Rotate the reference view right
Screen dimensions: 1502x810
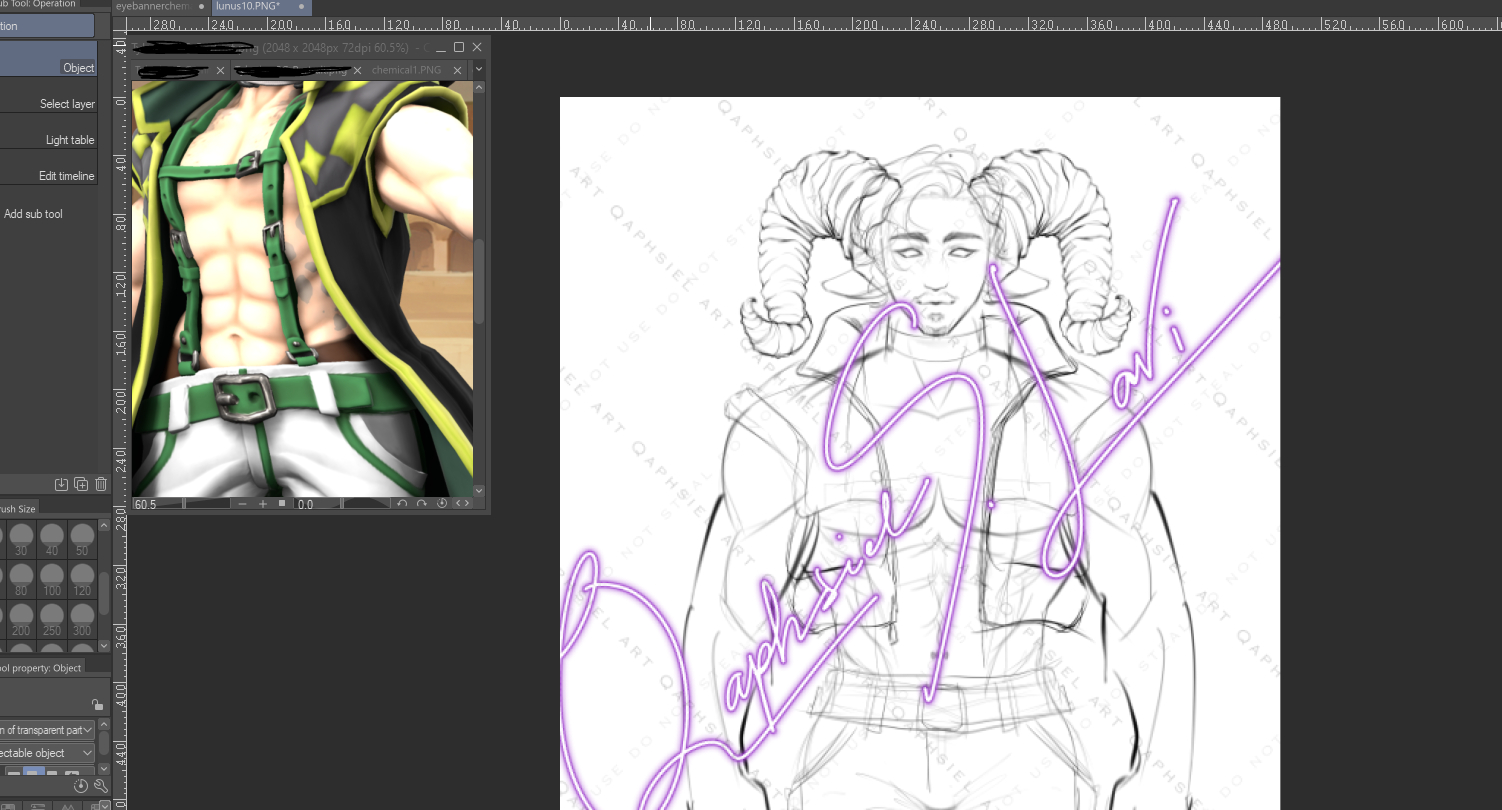click(422, 504)
